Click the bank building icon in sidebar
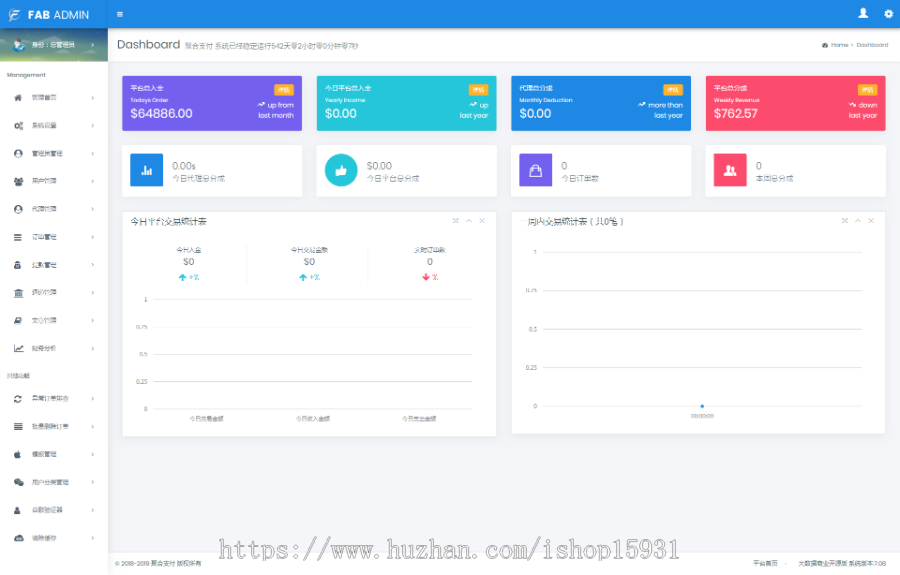 coord(18,293)
